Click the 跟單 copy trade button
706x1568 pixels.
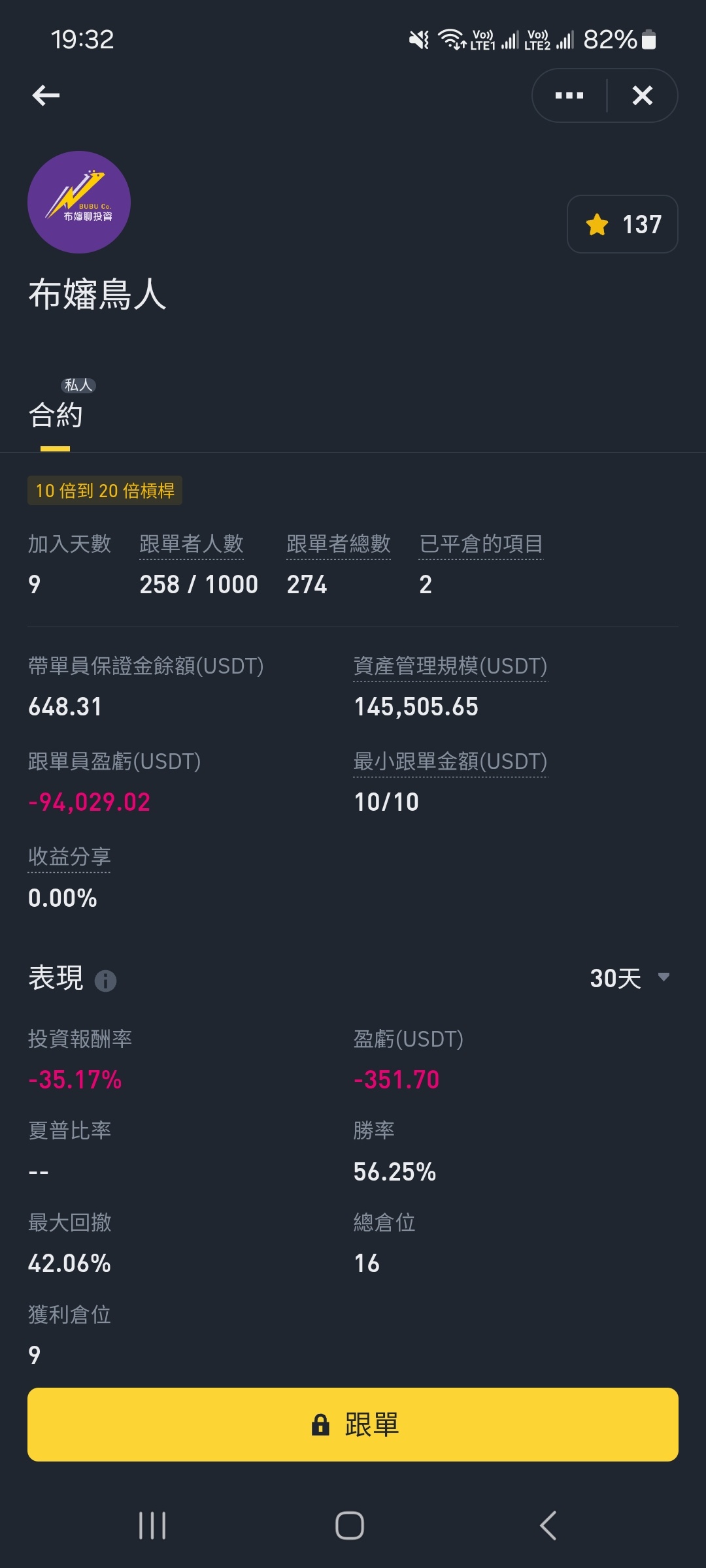click(x=353, y=1424)
